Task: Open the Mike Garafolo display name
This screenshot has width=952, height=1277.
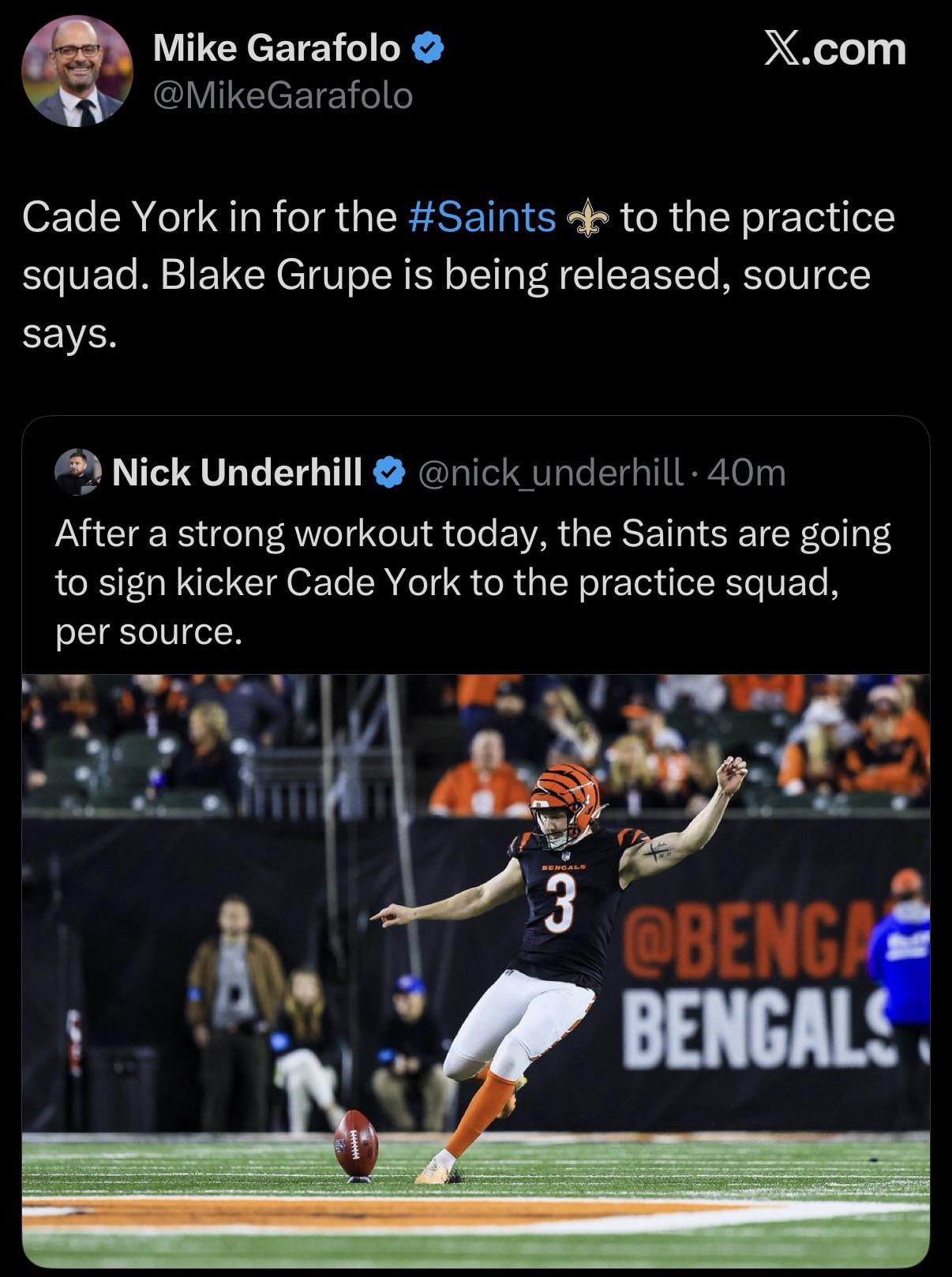Action: click(x=276, y=49)
